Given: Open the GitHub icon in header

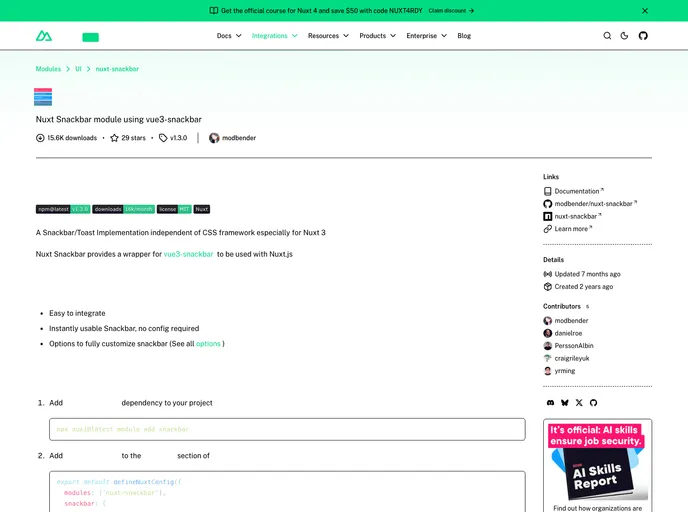Looking at the screenshot, I should [643, 36].
